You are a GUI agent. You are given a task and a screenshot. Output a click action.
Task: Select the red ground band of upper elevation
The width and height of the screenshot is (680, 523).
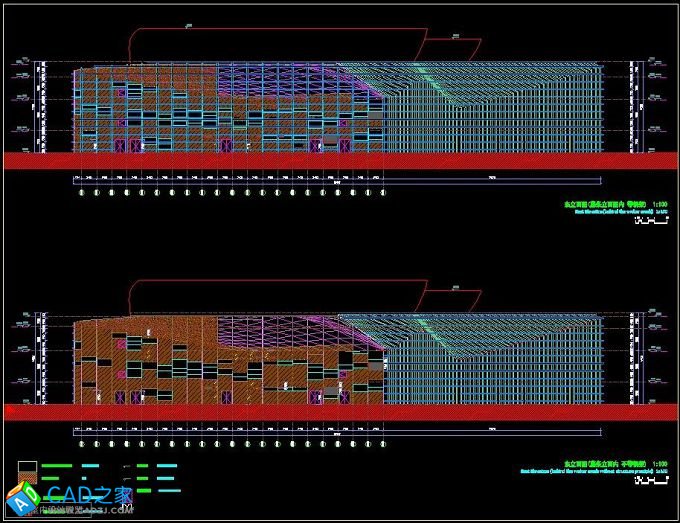(340, 160)
